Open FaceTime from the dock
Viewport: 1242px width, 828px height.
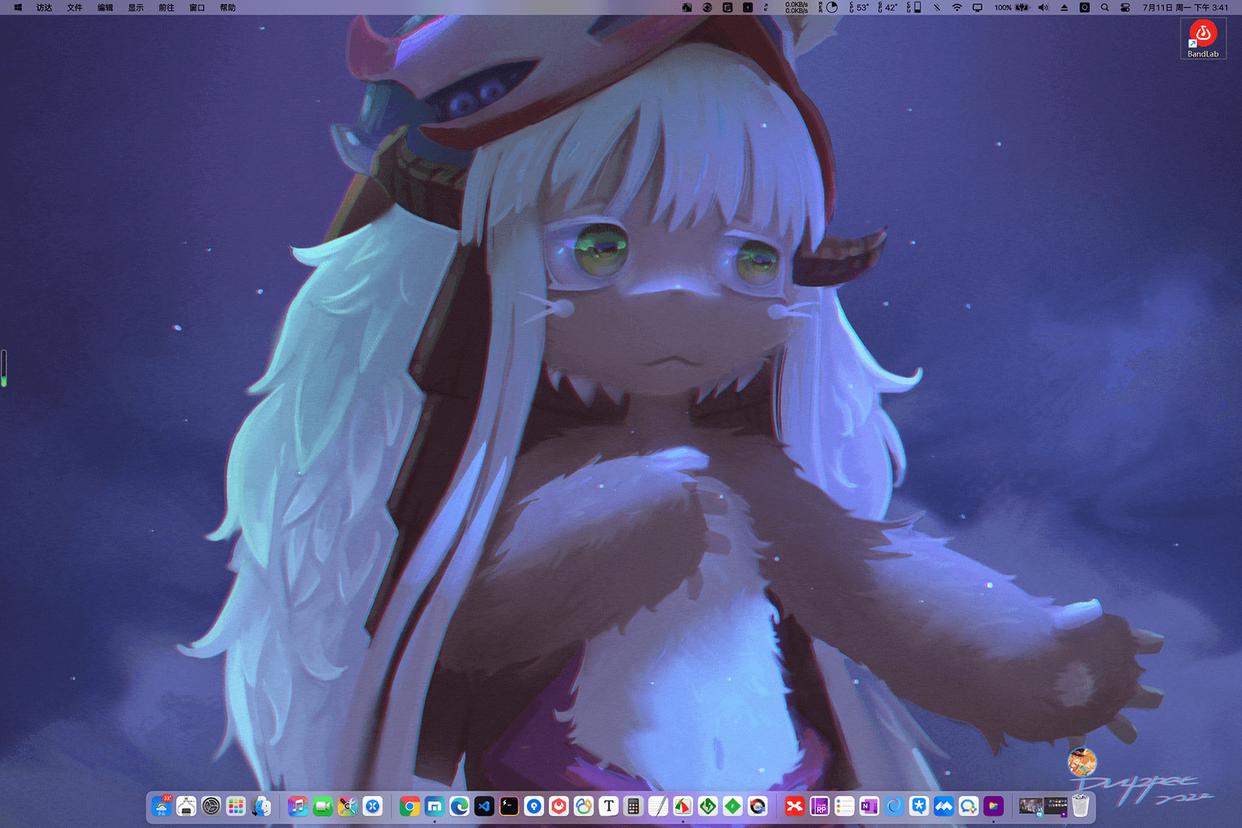(x=322, y=806)
